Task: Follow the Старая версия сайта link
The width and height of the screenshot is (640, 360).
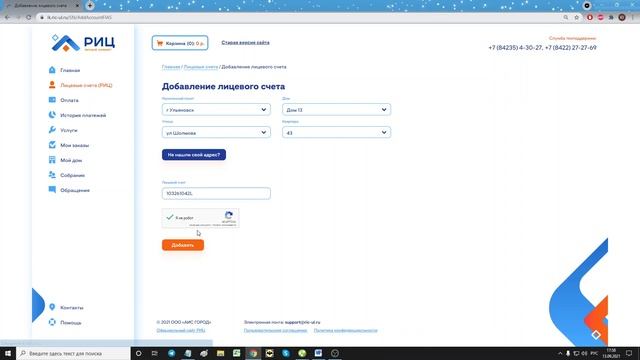Action: click(245, 42)
